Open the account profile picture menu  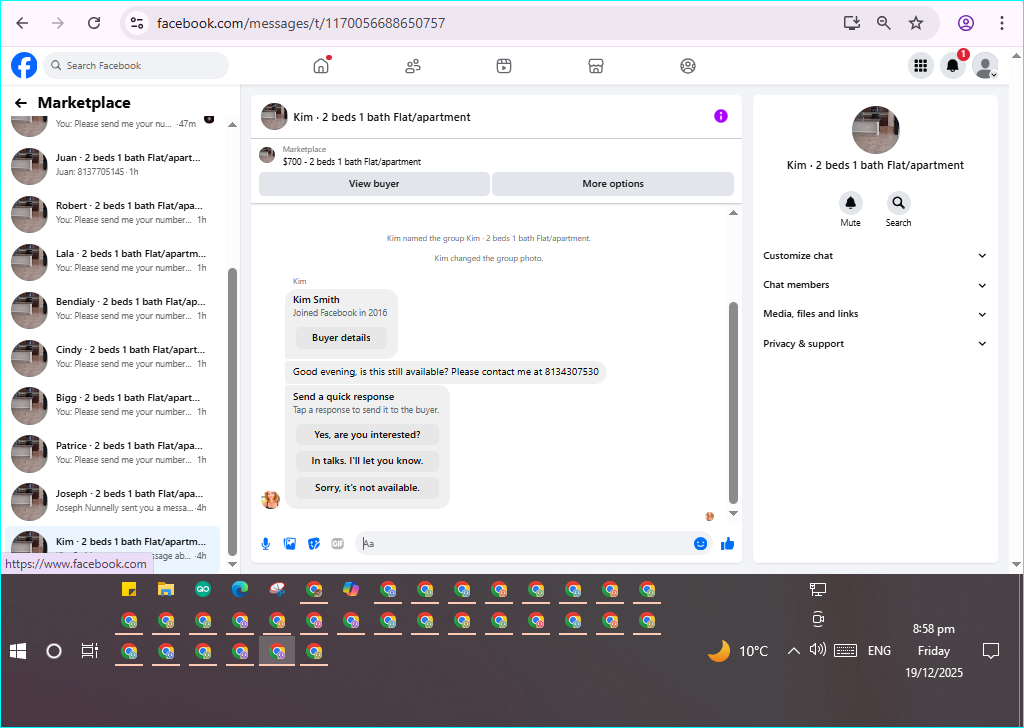(x=985, y=65)
